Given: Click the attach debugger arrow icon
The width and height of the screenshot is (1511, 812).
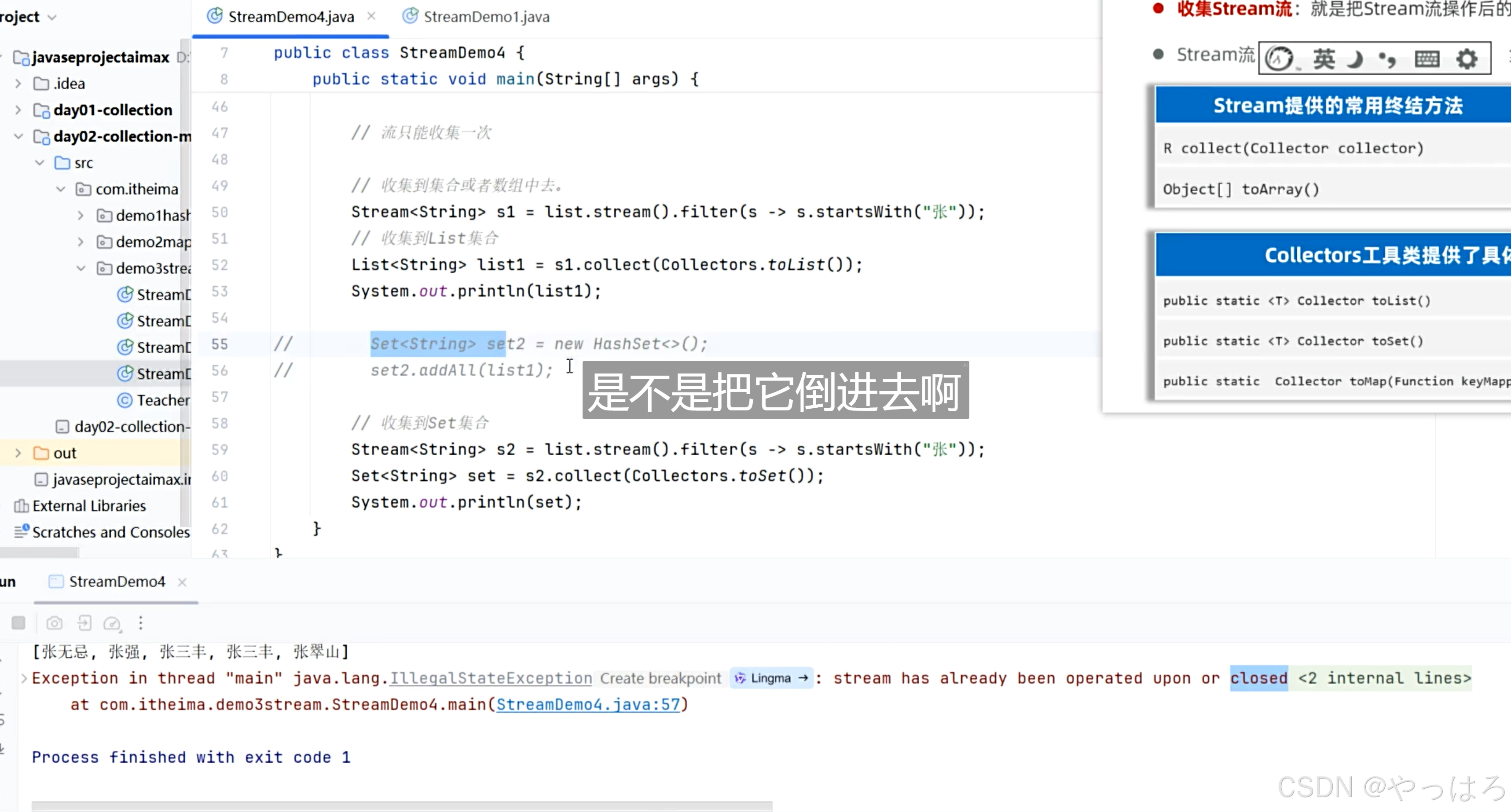Looking at the screenshot, I should pos(84,622).
